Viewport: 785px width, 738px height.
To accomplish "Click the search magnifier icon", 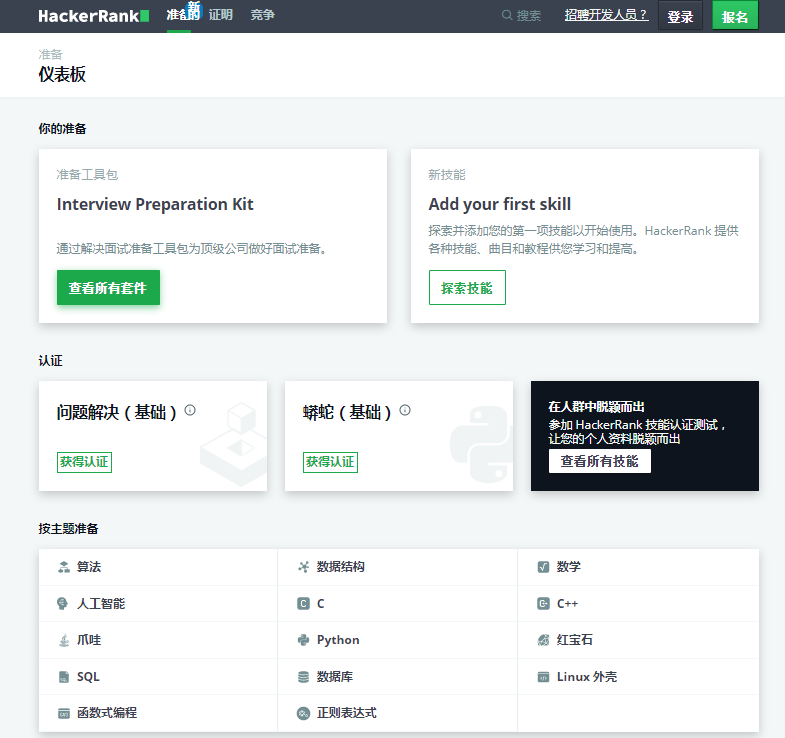I will [x=507, y=15].
